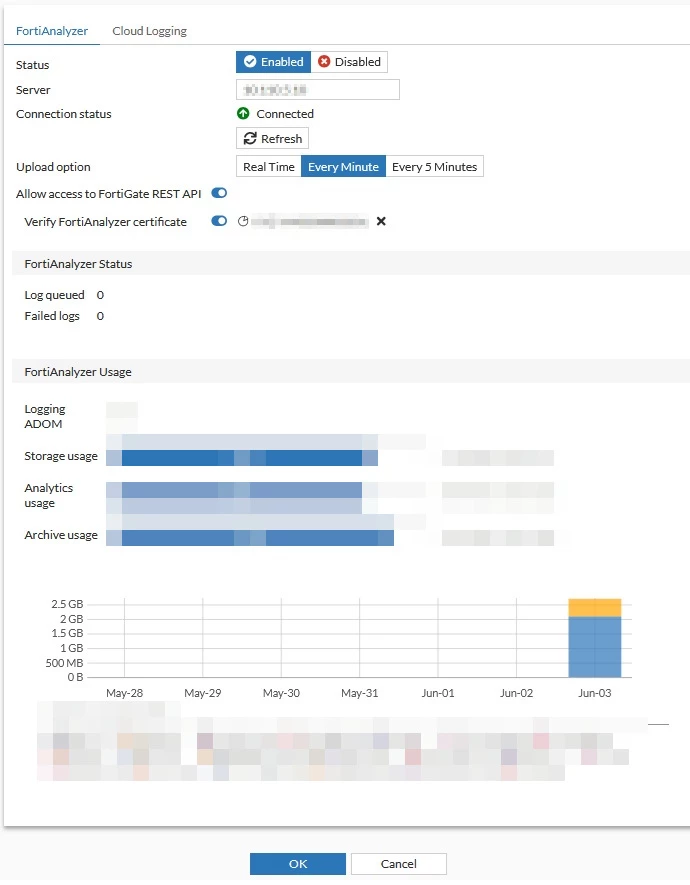Click the Connection status label
This screenshot has width=690, height=885.
[64, 114]
